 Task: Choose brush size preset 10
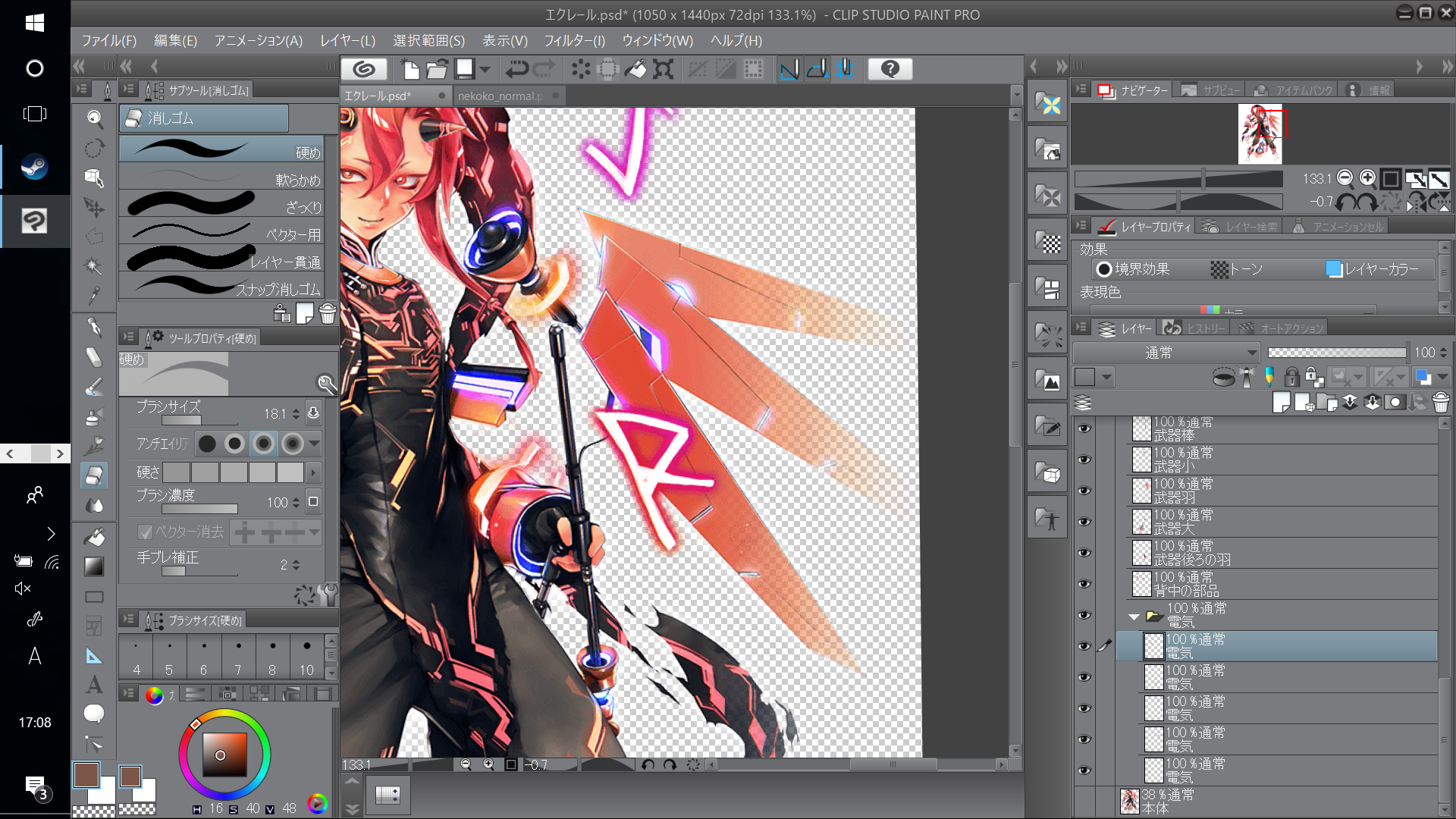(x=306, y=657)
